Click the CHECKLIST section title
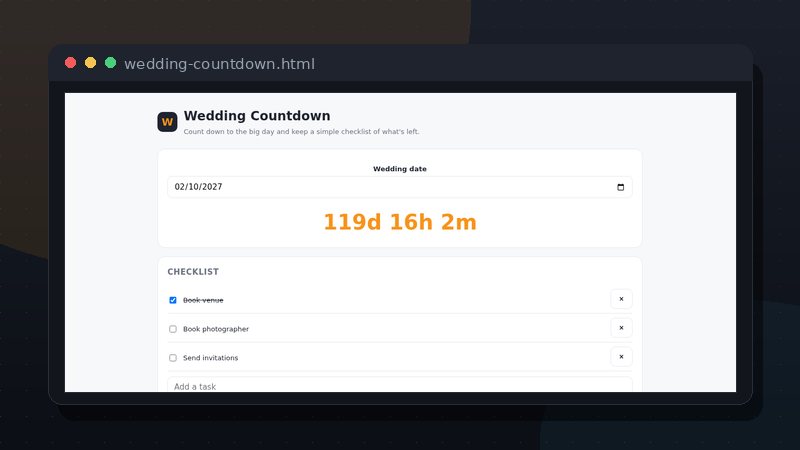 coord(193,272)
